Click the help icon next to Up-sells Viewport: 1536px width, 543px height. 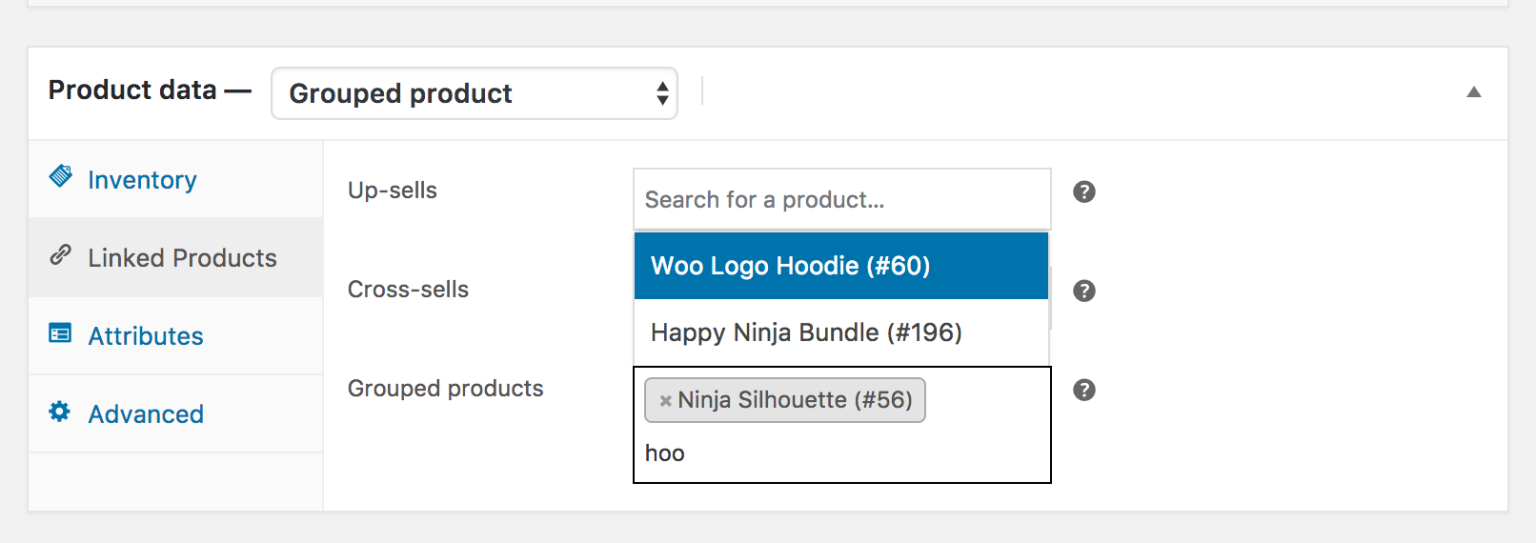[1084, 192]
